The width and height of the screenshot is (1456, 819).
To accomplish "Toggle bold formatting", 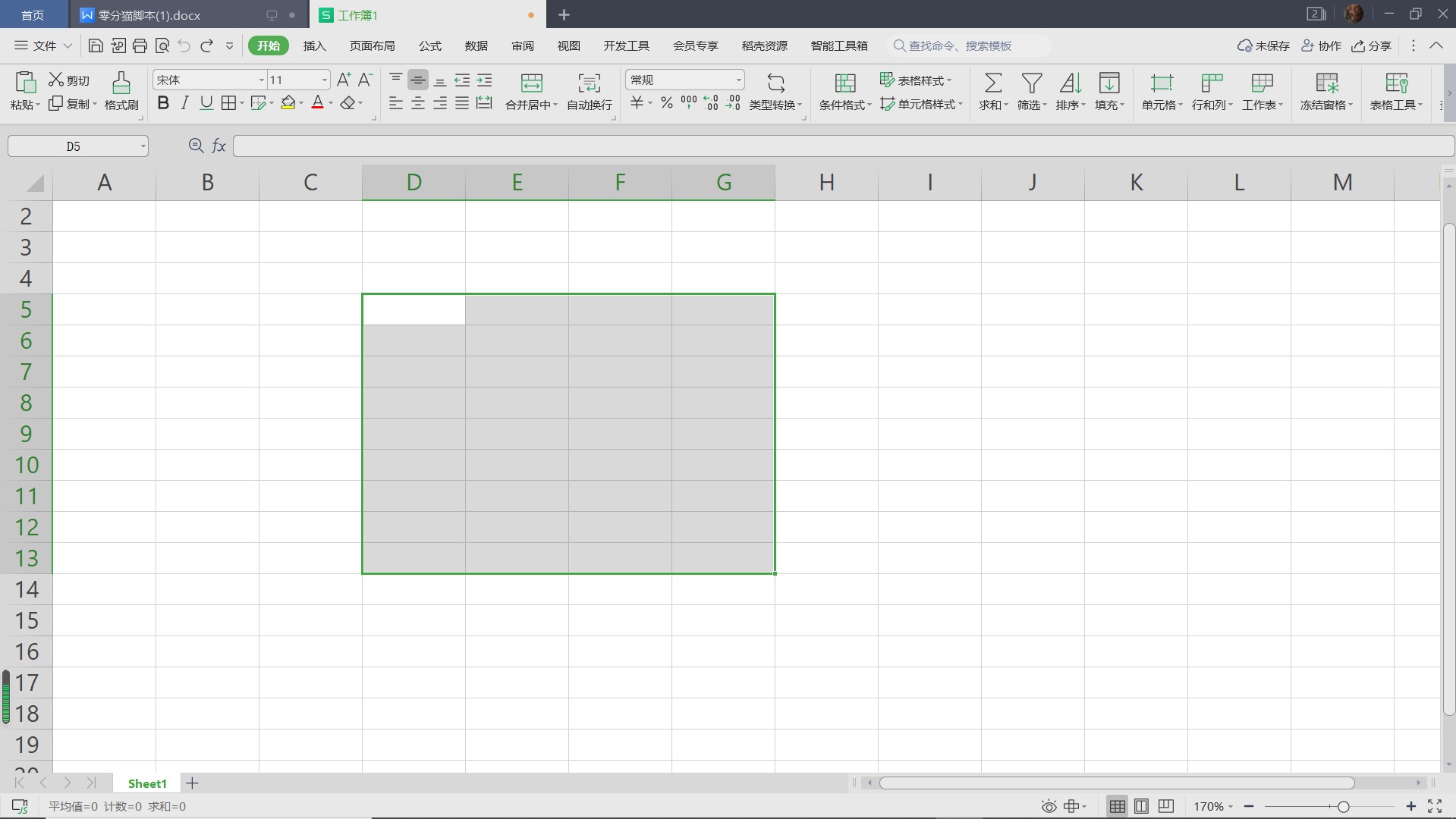I will (x=163, y=103).
